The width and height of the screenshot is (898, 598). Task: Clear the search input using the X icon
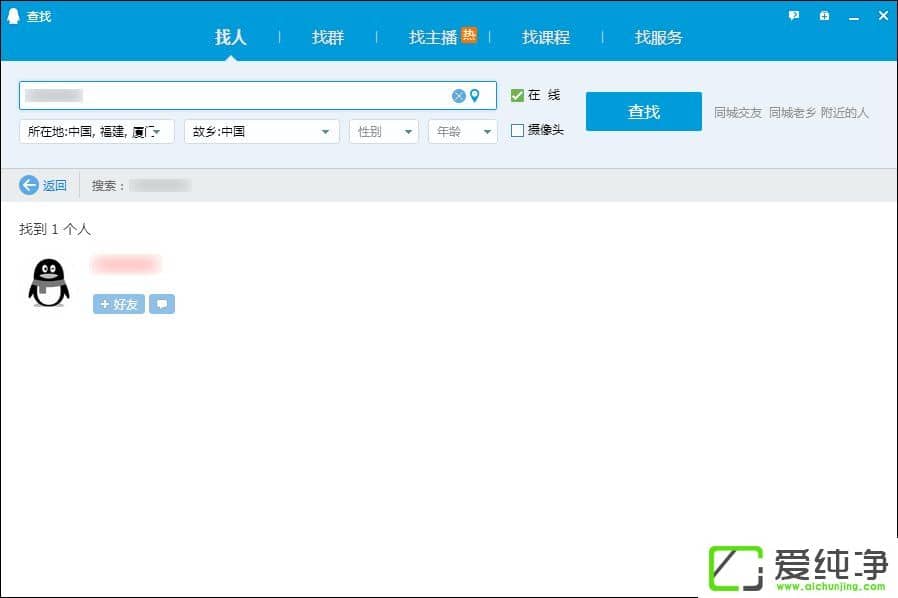coord(459,96)
